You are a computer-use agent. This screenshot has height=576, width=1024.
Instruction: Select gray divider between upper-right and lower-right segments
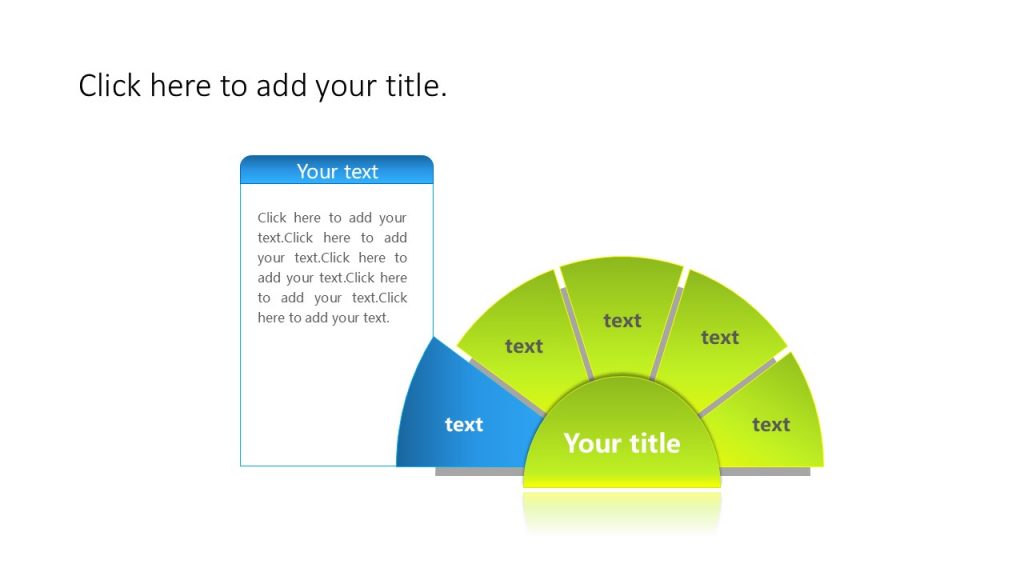coord(737,387)
